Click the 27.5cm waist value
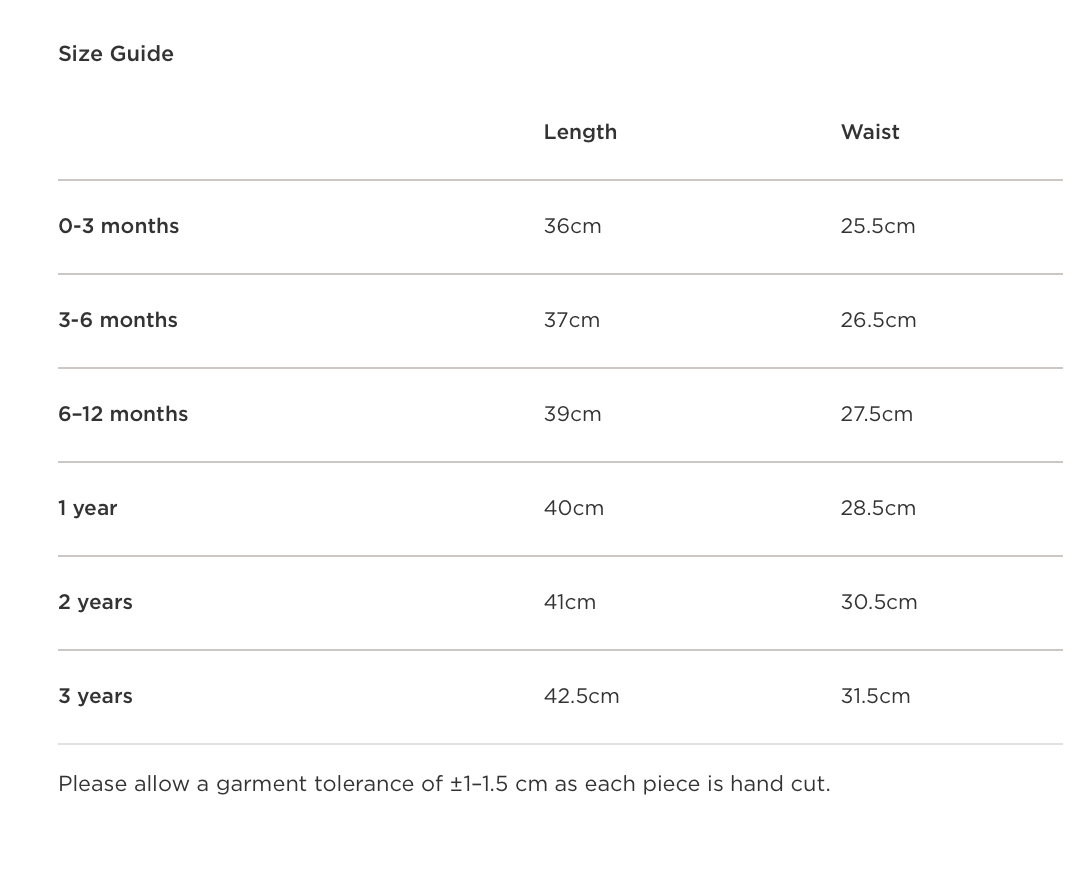Screen dimensions: 1074x870 877,414
